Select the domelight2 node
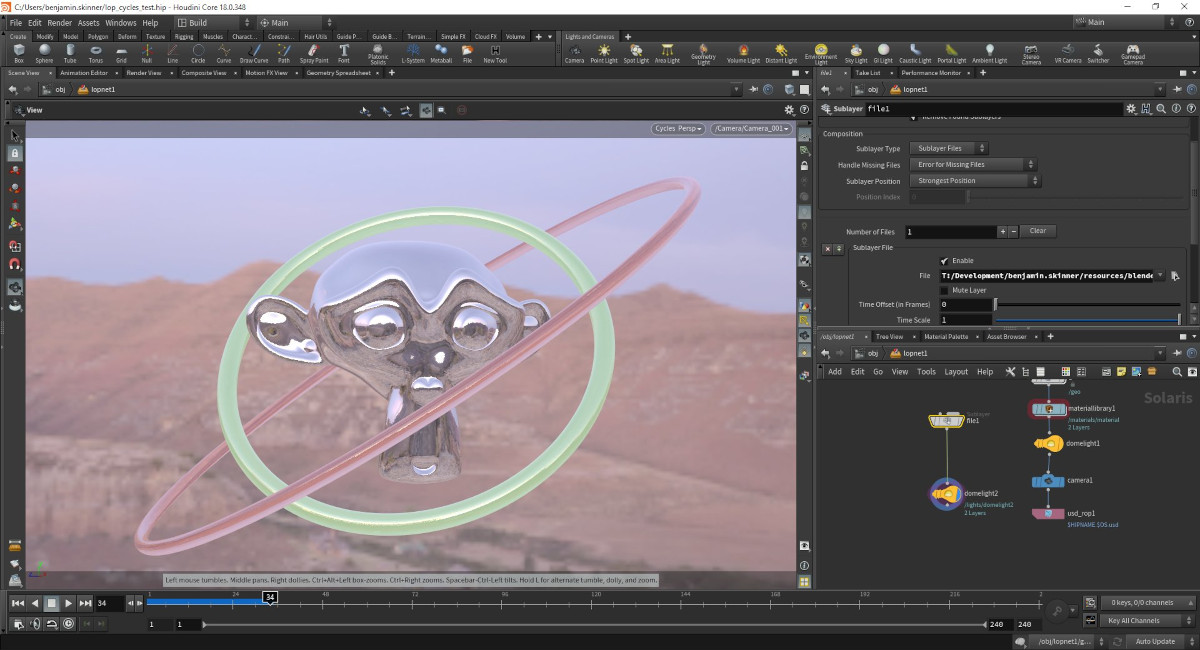 tap(946, 493)
